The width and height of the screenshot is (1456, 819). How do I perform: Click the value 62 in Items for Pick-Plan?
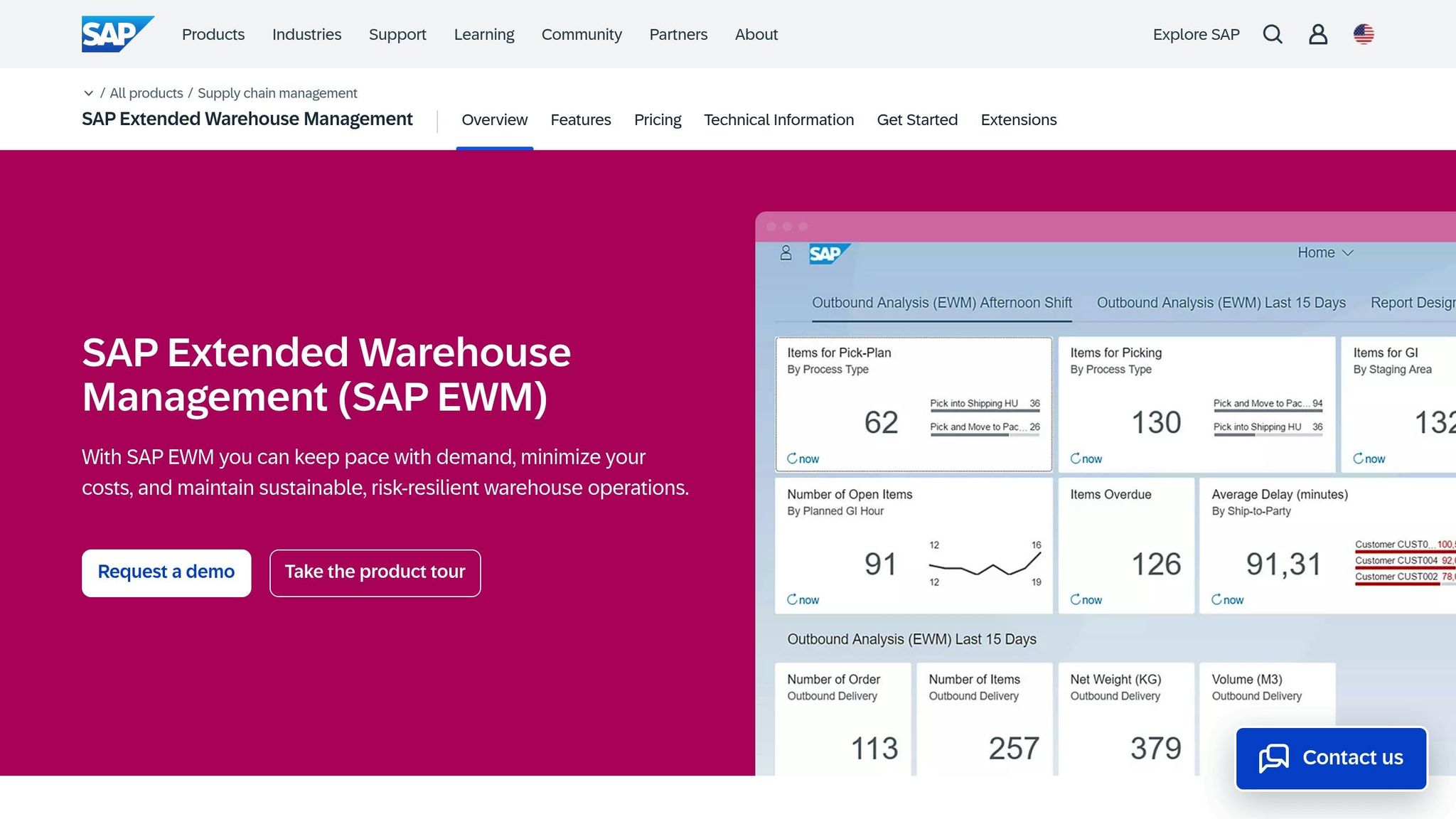click(881, 422)
